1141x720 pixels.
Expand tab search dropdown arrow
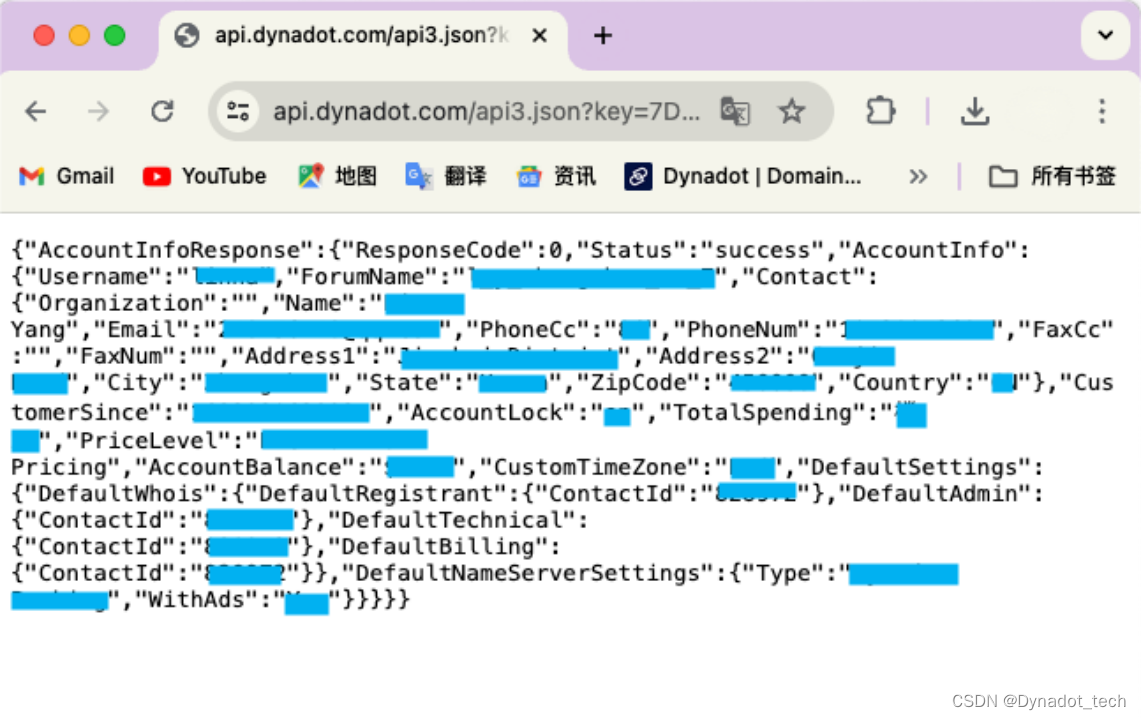coord(1105,35)
